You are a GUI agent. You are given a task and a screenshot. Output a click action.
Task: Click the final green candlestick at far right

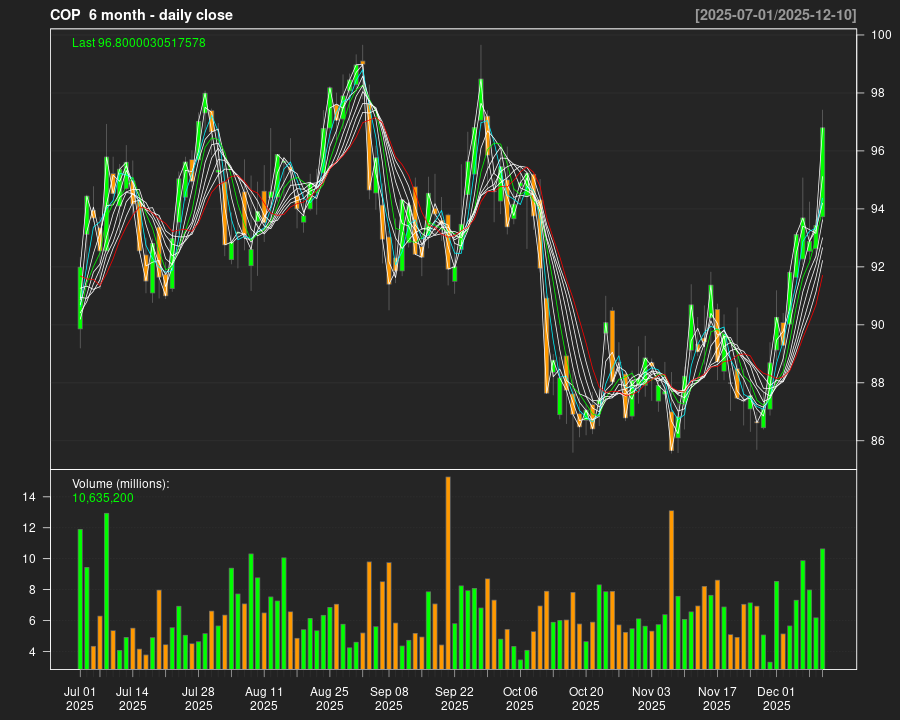click(822, 172)
